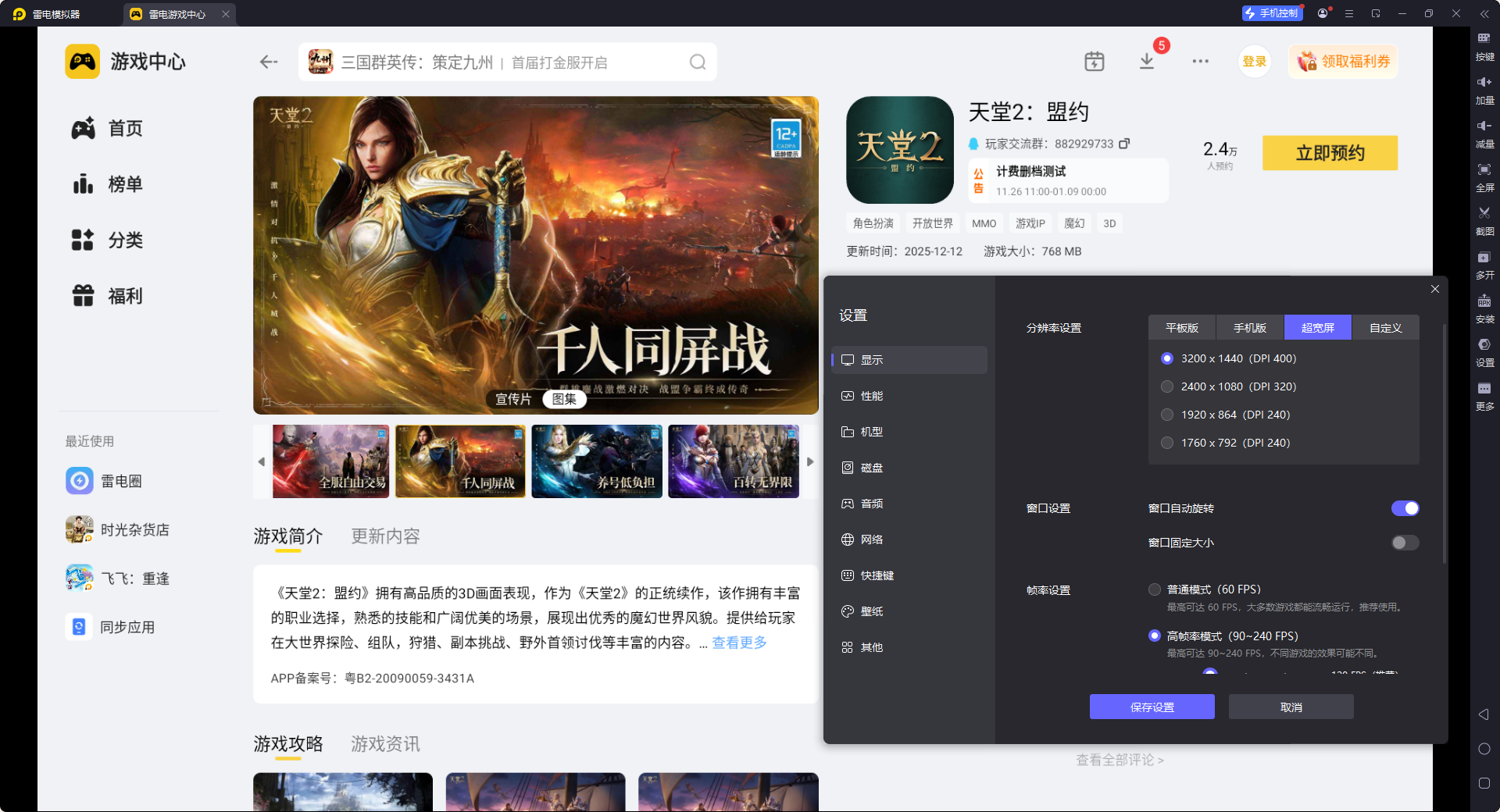Click 取消 button in settings
This screenshot has width=1500, height=812.
click(x=1291, y=707)
